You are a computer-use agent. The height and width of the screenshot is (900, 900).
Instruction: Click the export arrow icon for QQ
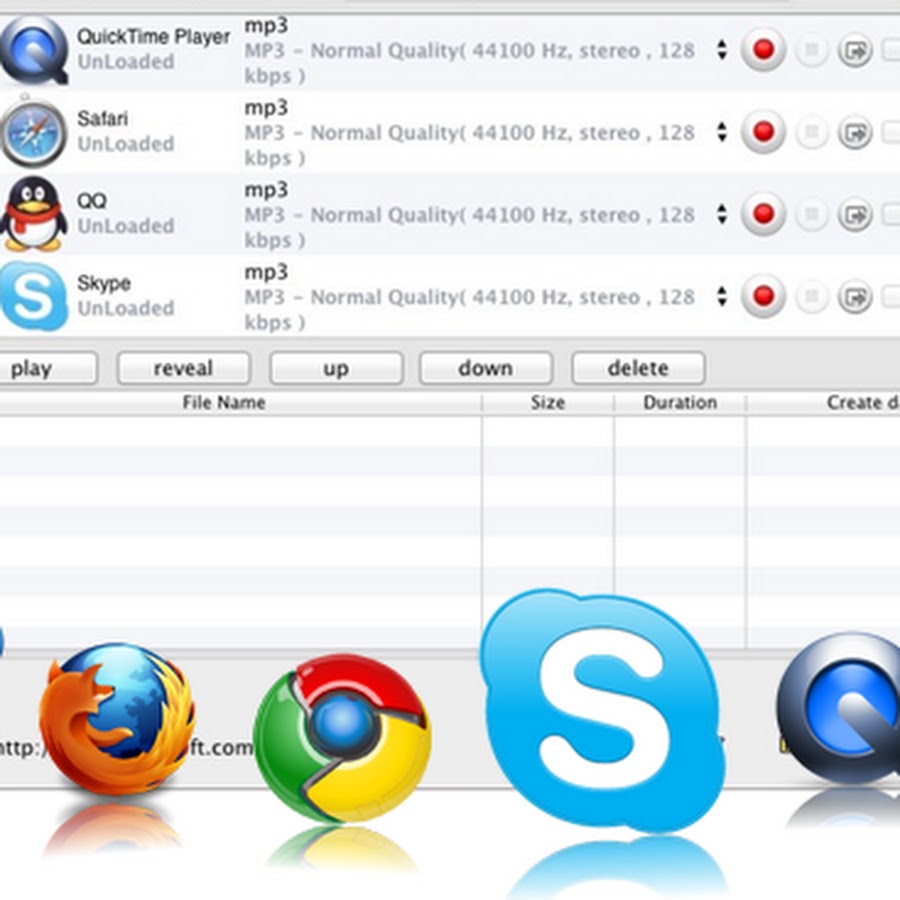point(855,215)
